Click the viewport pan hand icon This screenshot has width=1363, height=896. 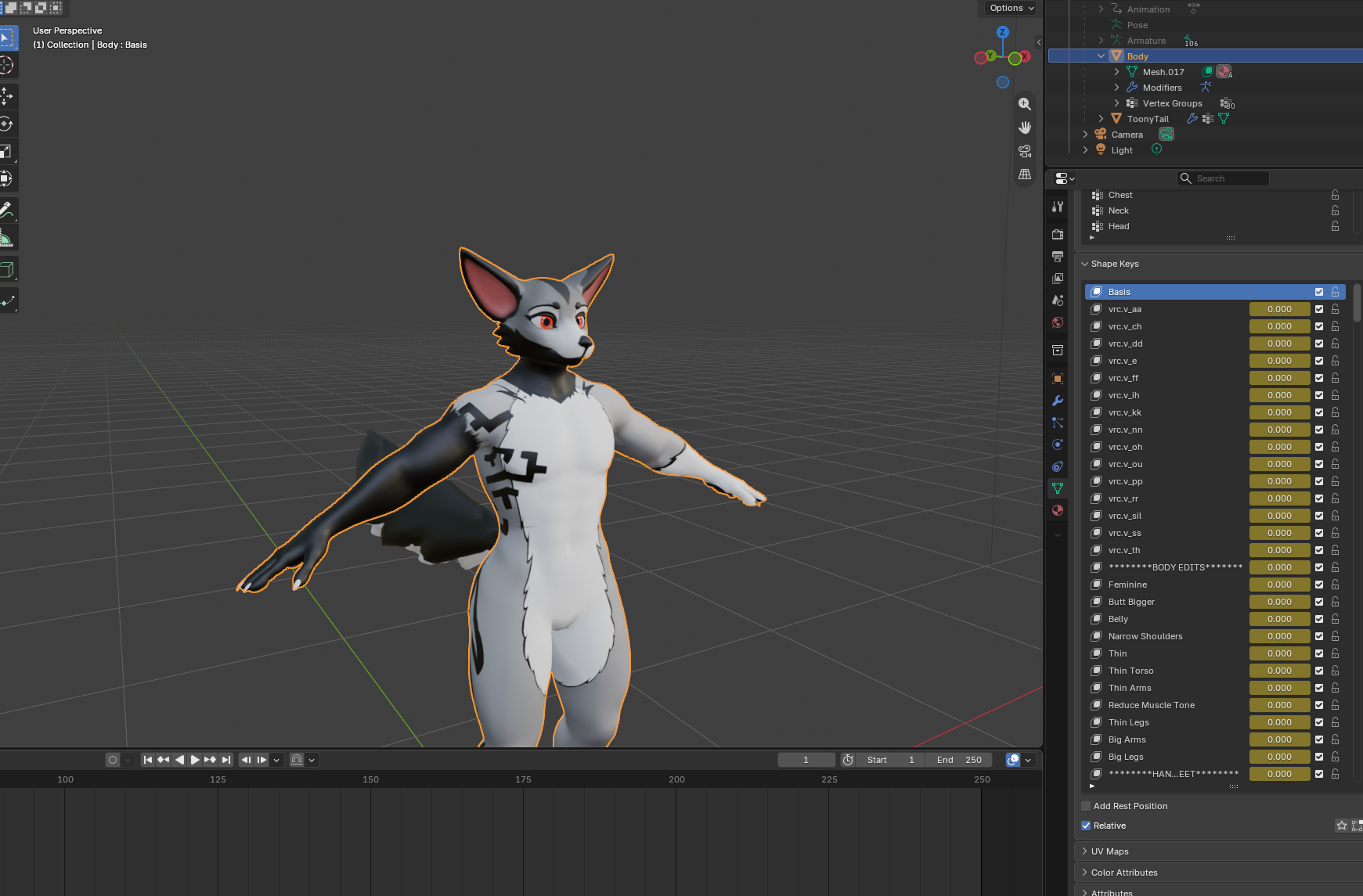(x=1024, y=128)
